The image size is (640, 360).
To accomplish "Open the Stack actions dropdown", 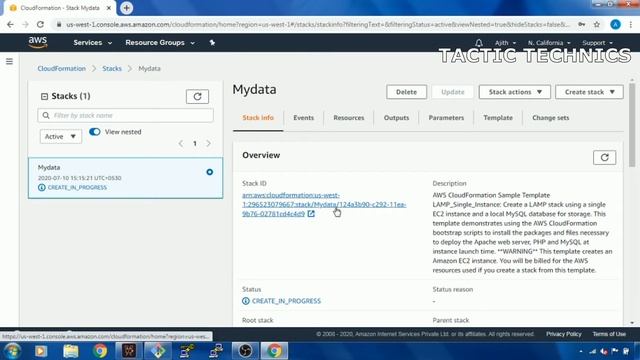I will click(515, 92).
